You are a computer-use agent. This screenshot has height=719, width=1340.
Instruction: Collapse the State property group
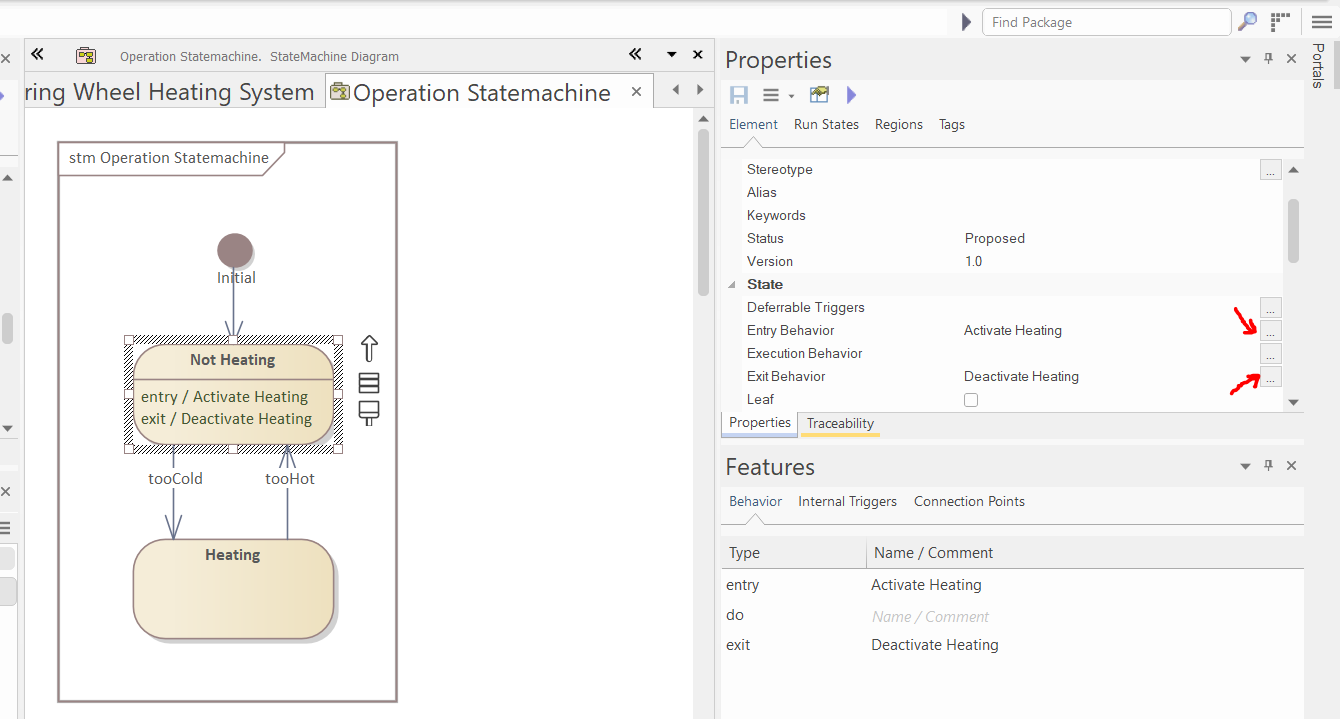point(731,285)
